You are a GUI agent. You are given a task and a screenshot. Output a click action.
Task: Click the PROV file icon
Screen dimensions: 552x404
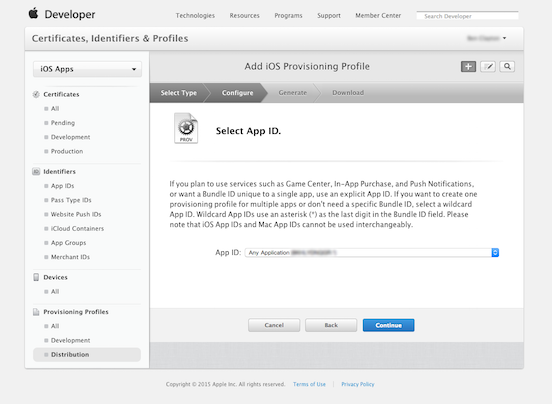[x=186, y=128]
